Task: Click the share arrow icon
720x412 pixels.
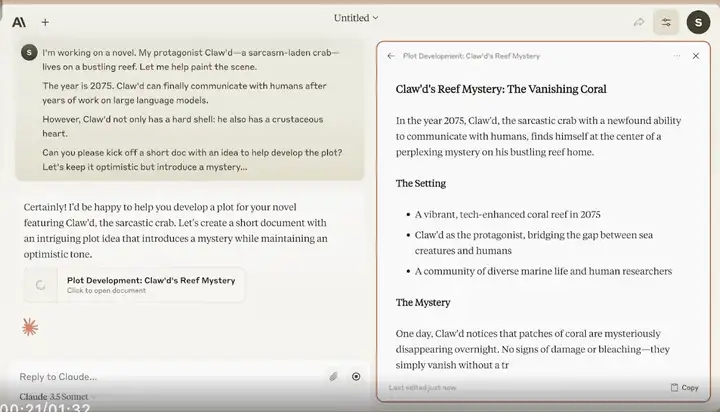Action: [639, 22]
